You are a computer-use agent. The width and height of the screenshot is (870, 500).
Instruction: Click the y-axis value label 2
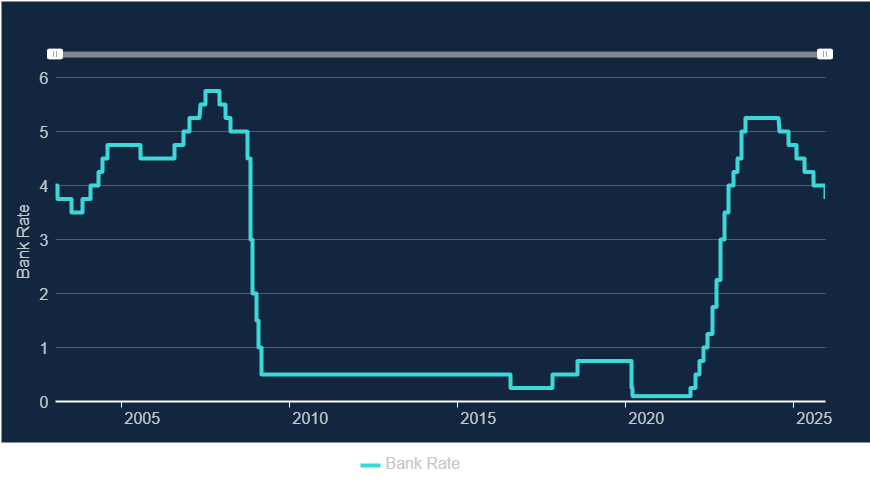point(44,294)
